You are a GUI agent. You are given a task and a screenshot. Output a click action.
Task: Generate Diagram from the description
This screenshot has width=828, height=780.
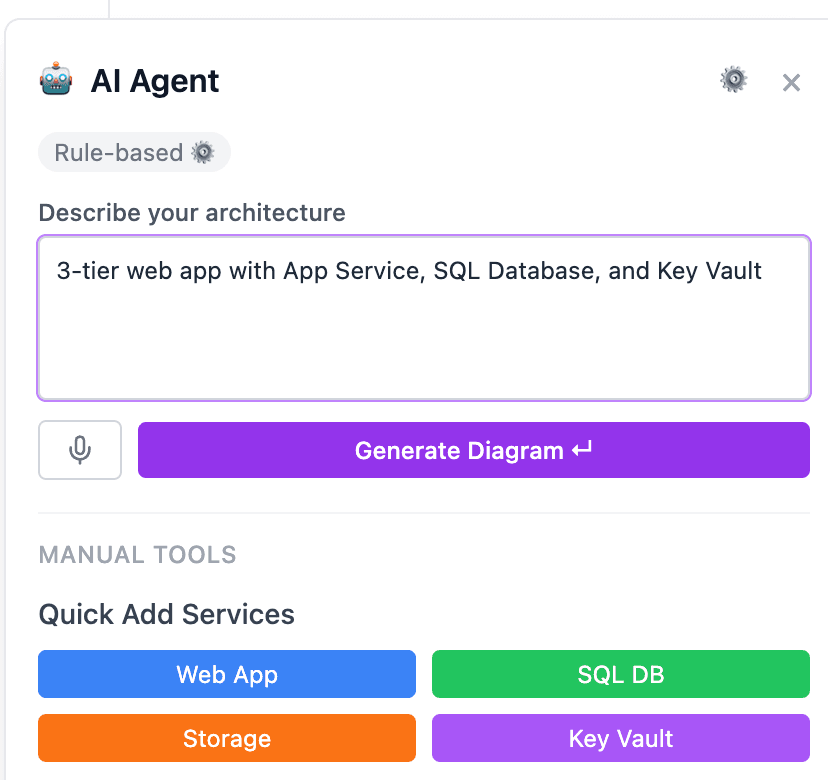(x=473, y=450)
